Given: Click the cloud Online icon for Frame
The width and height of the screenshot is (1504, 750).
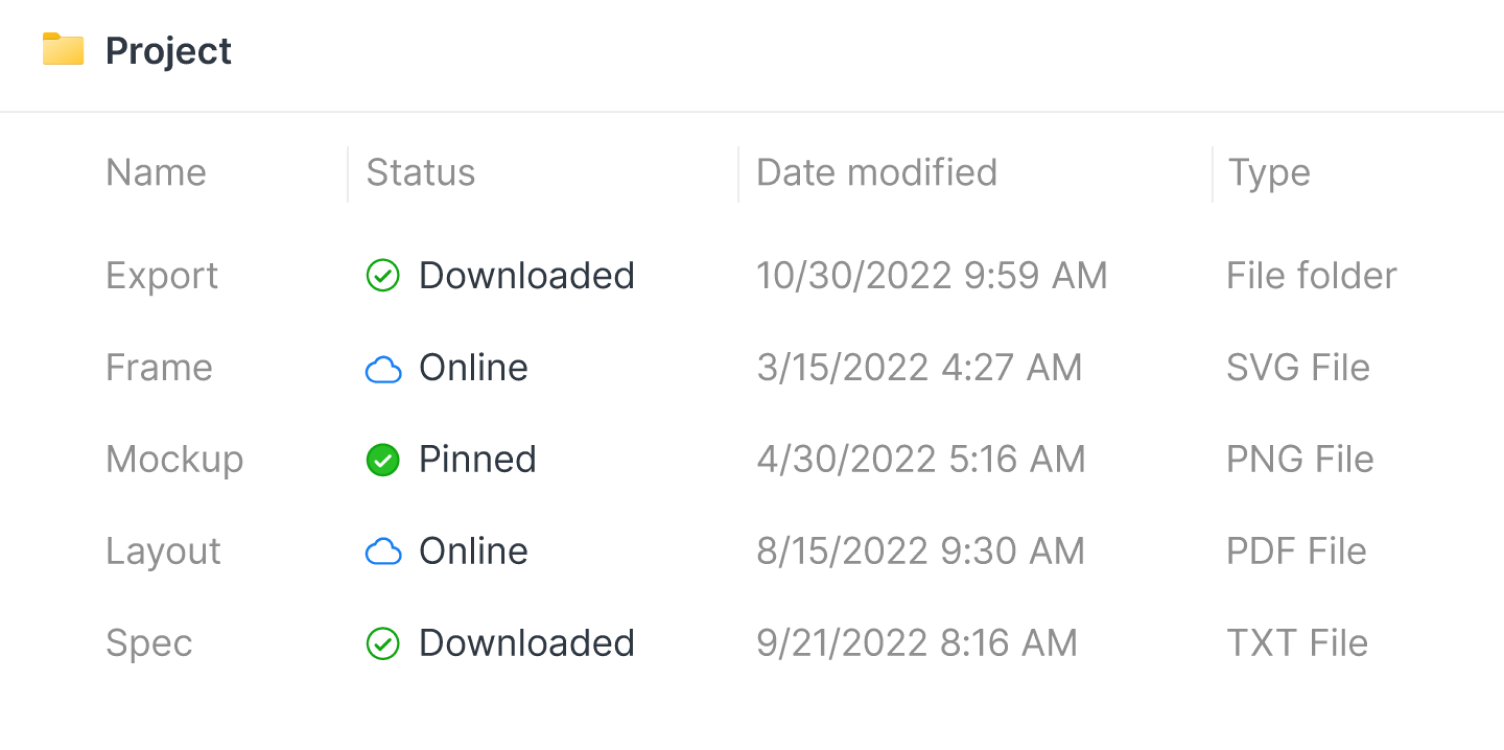Looking at the screenshot, I should pyautogui.click(x=383, y=369).
